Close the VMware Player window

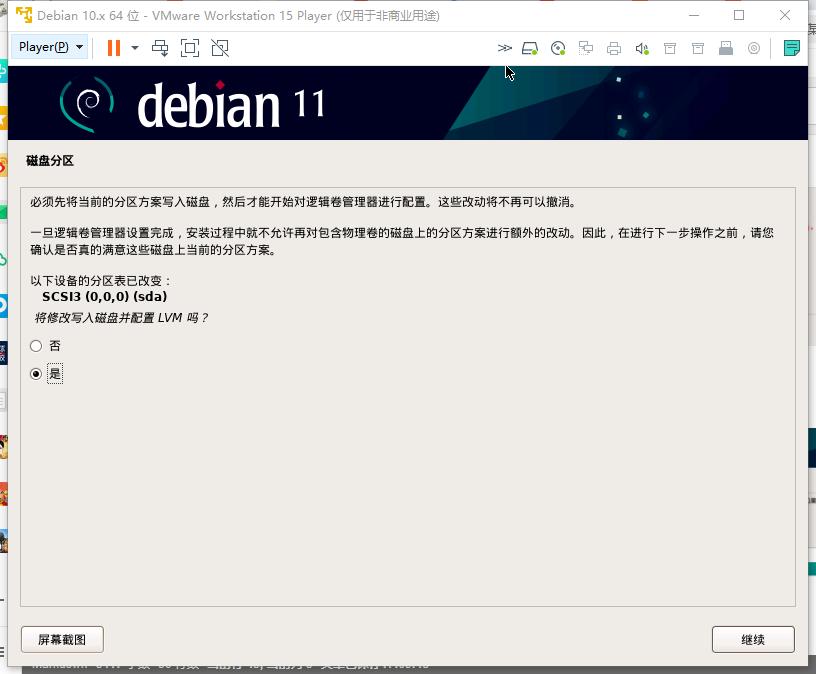click(785, 15)
